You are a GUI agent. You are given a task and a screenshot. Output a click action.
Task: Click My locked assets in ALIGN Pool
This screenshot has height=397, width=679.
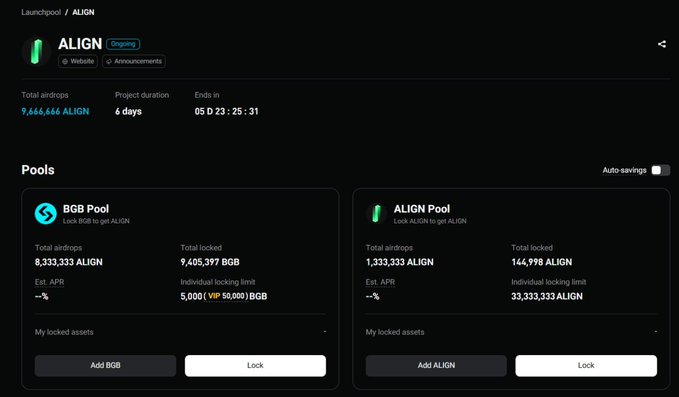395,332
